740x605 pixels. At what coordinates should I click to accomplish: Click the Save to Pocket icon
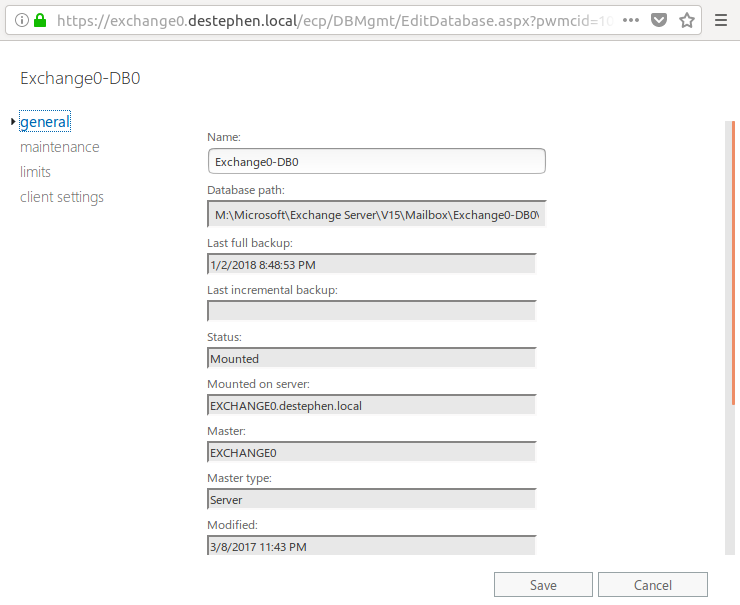point(659,20)
